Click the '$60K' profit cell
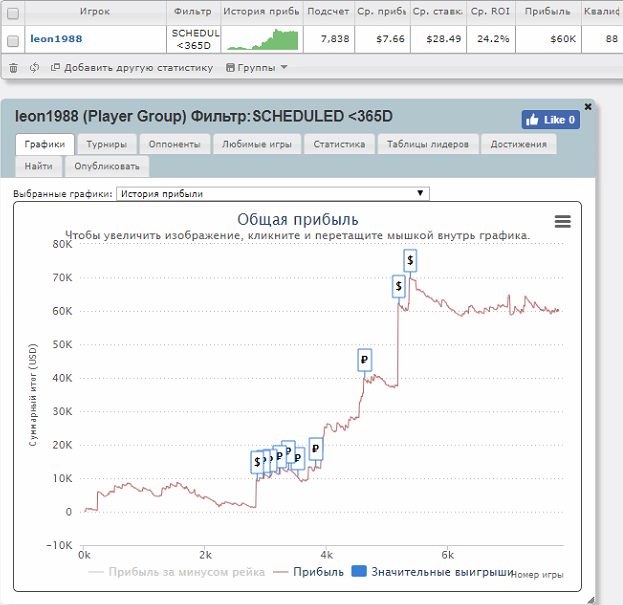The width and height of the screenshot is (623, 605). tap(548, 39)
